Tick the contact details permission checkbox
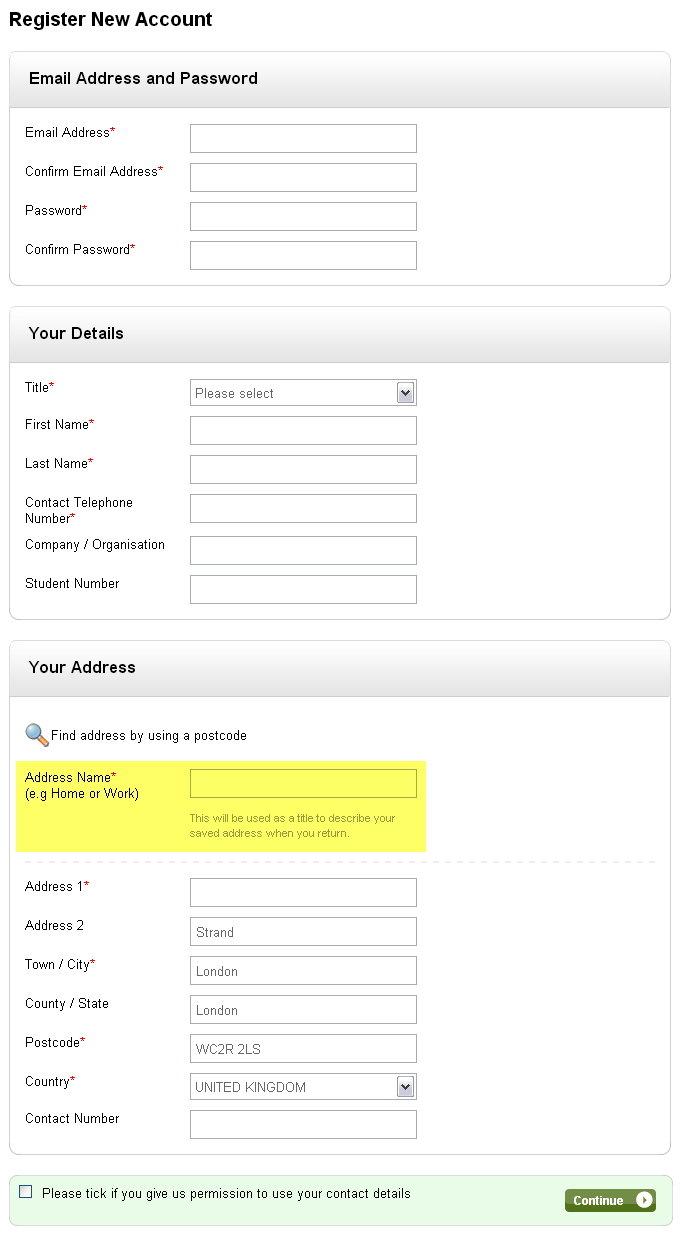Image resolution: width=684 pixels, height=1235 pixels. 26,1192
